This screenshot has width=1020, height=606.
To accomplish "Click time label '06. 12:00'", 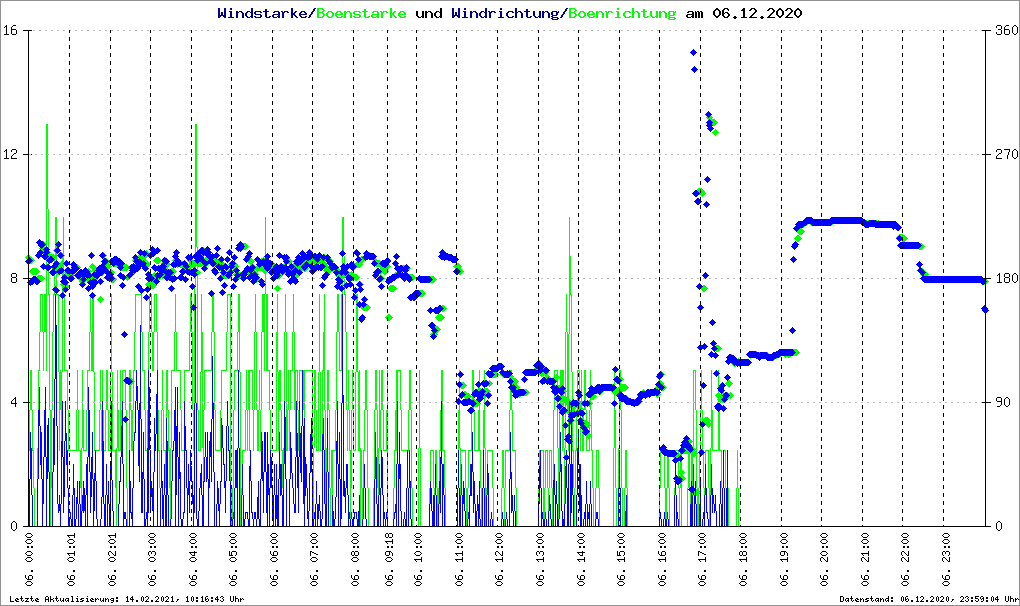I will [x=499, y=560].
